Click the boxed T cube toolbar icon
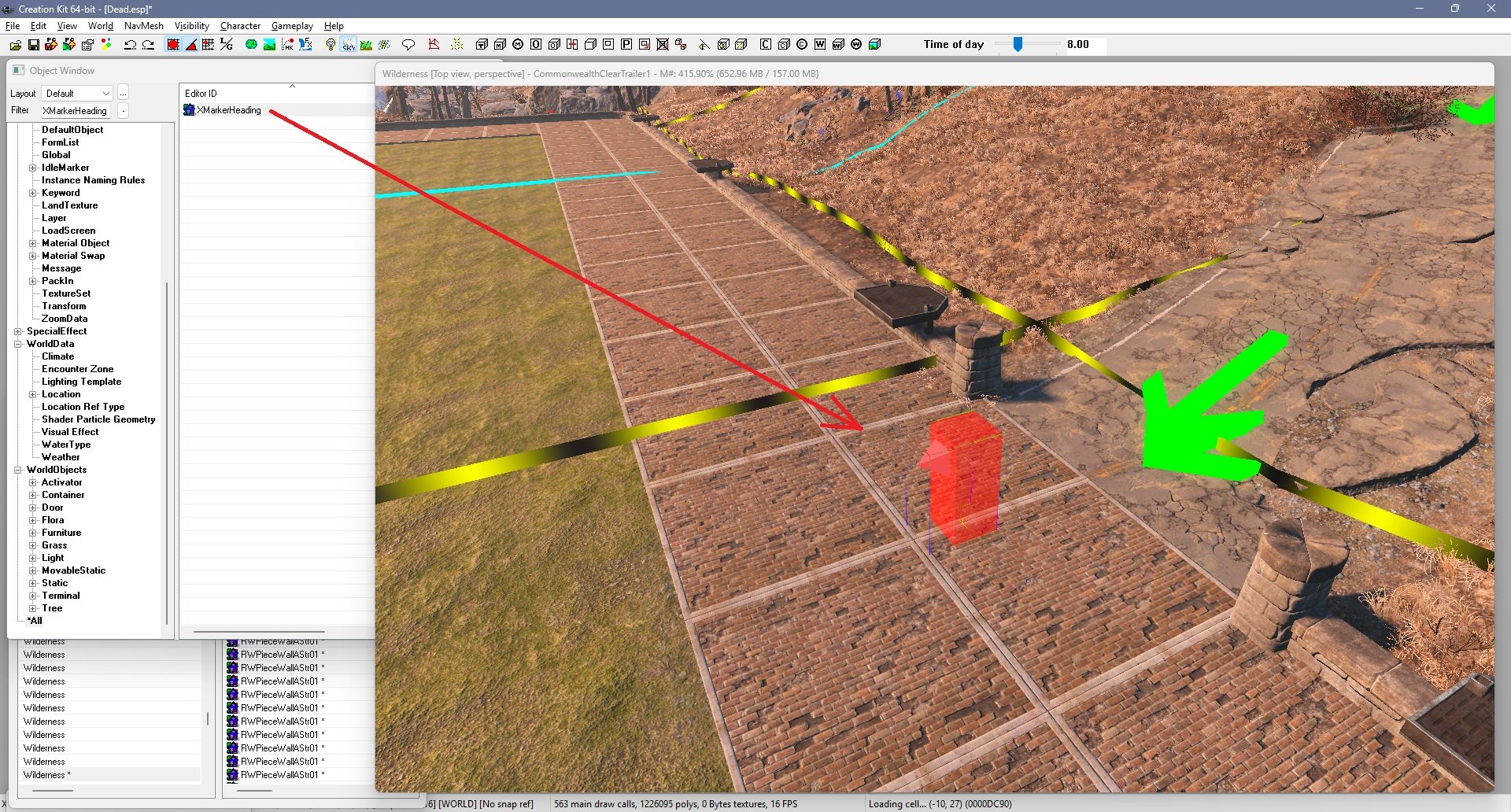This screenshot has width=1511, height=812. click(482, 45)
